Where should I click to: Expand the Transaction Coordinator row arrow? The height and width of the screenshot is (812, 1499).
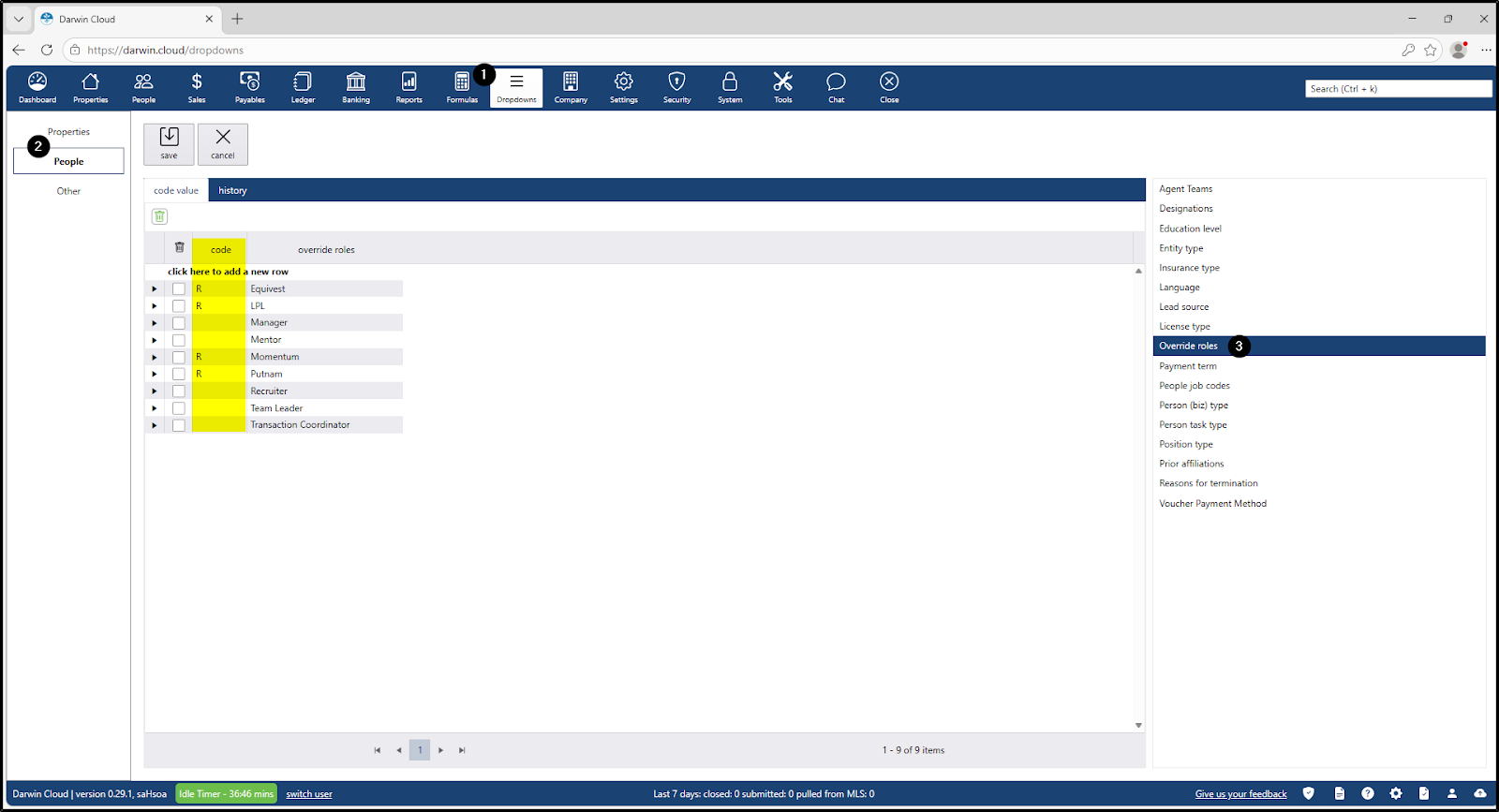[x=155, y=425]
